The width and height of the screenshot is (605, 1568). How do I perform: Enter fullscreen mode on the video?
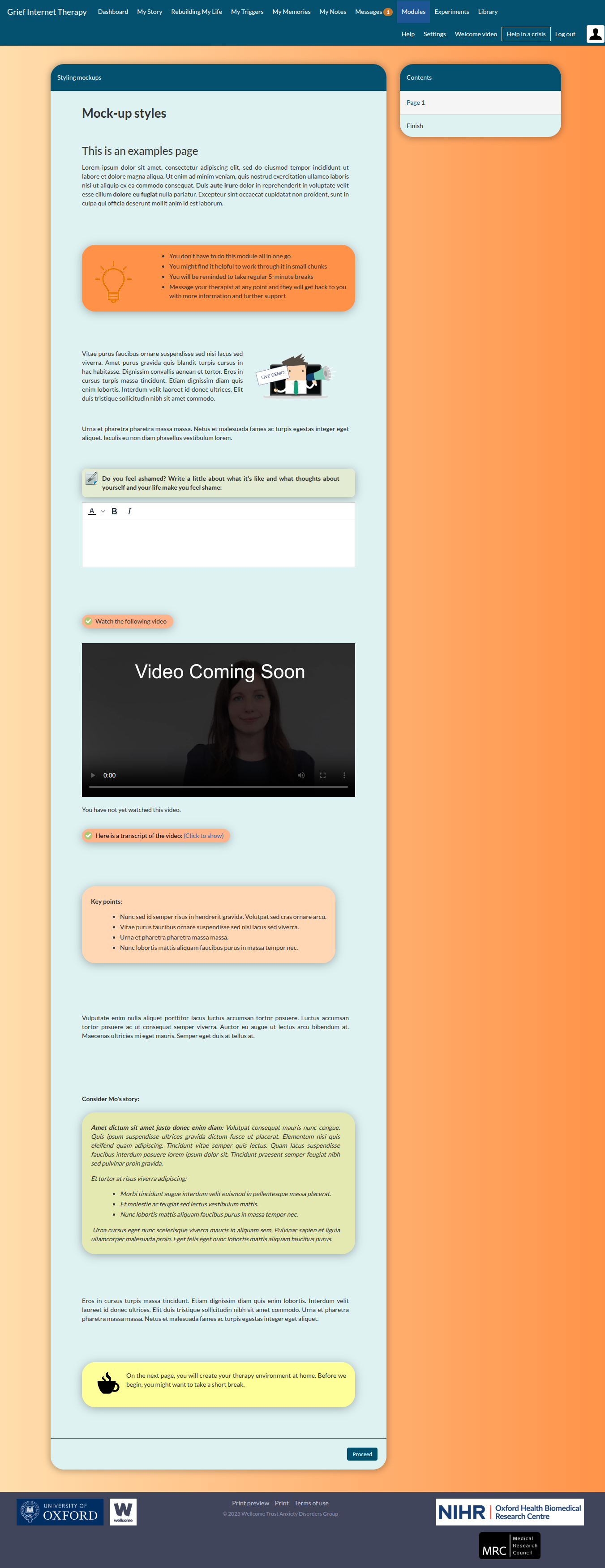pos(323,775)
